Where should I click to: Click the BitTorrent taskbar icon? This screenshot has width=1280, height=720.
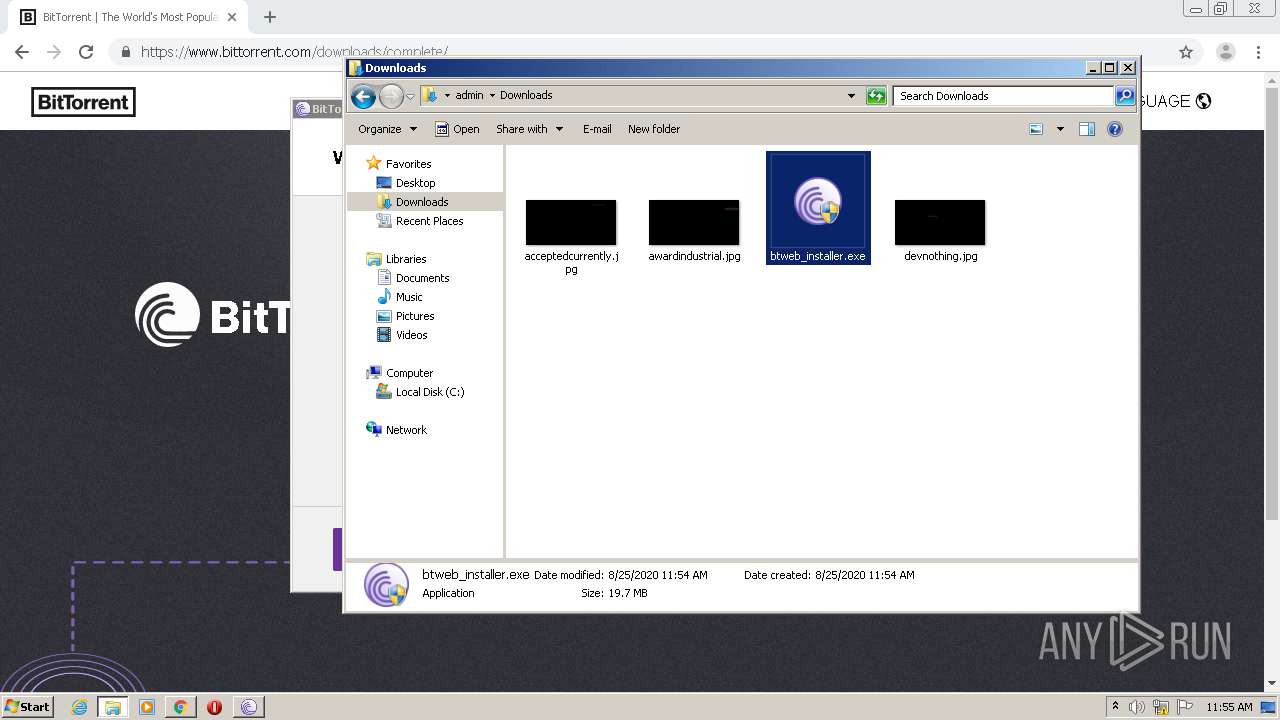tap(248, 707)
